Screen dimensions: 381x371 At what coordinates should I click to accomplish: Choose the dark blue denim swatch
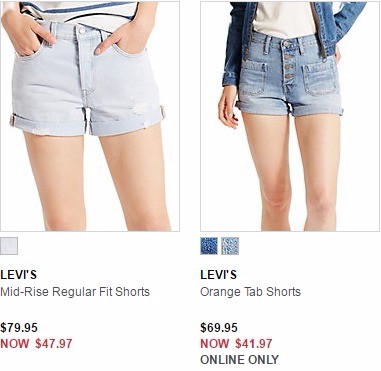pos(209,246)
